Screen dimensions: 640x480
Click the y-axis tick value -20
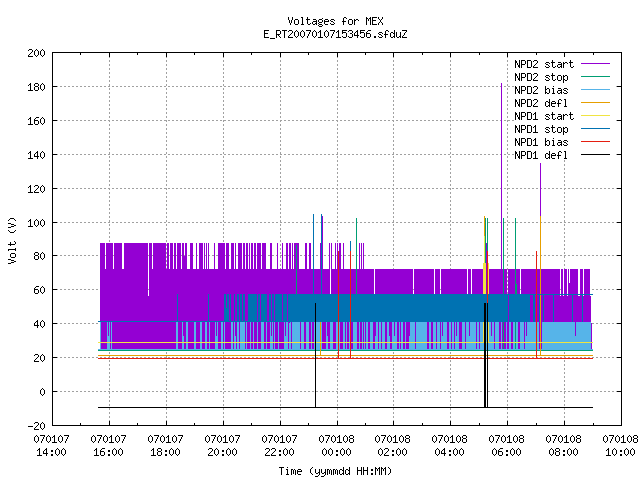(x=36, y=426)
